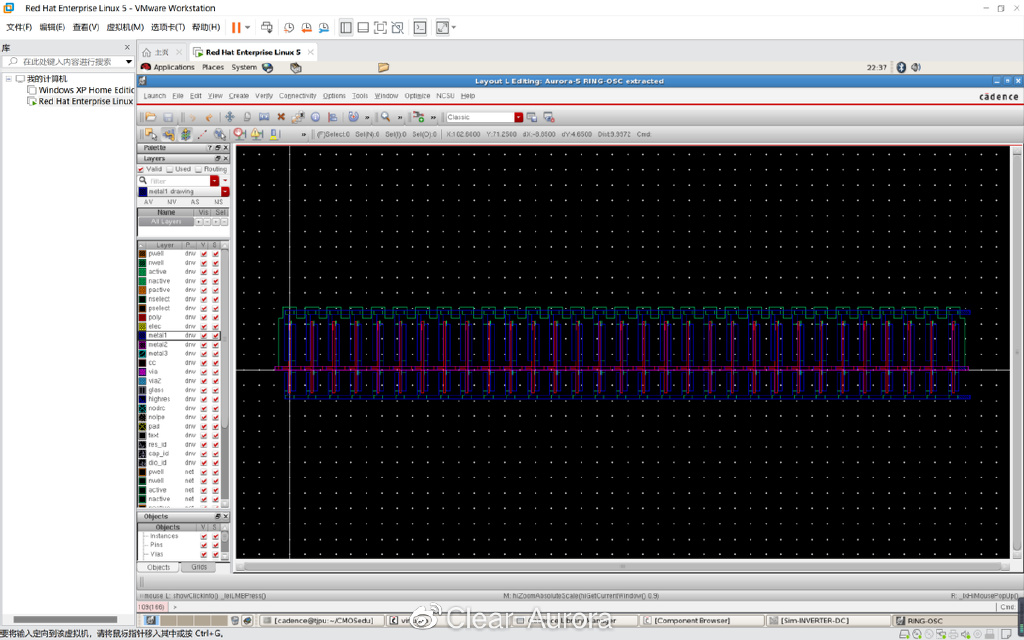
Task: Click the pactive orange color swatch
Action: 142,290
